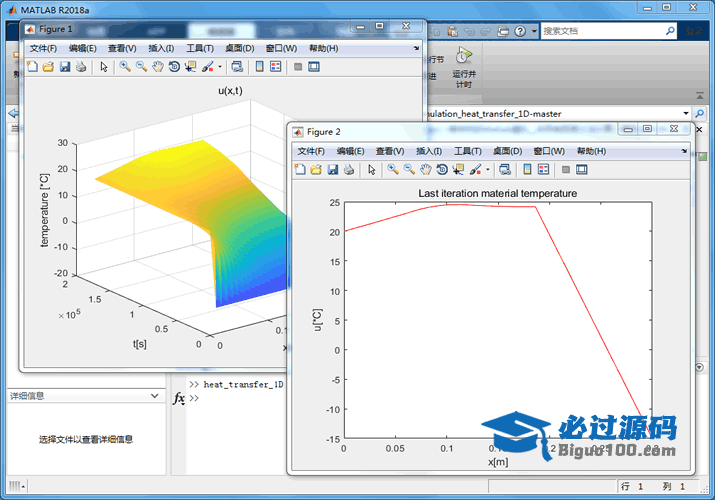Toggle Insert Legend in Figure 2 toolbar
This screenshot has height=500, width=715.
[x=543, y=170]
